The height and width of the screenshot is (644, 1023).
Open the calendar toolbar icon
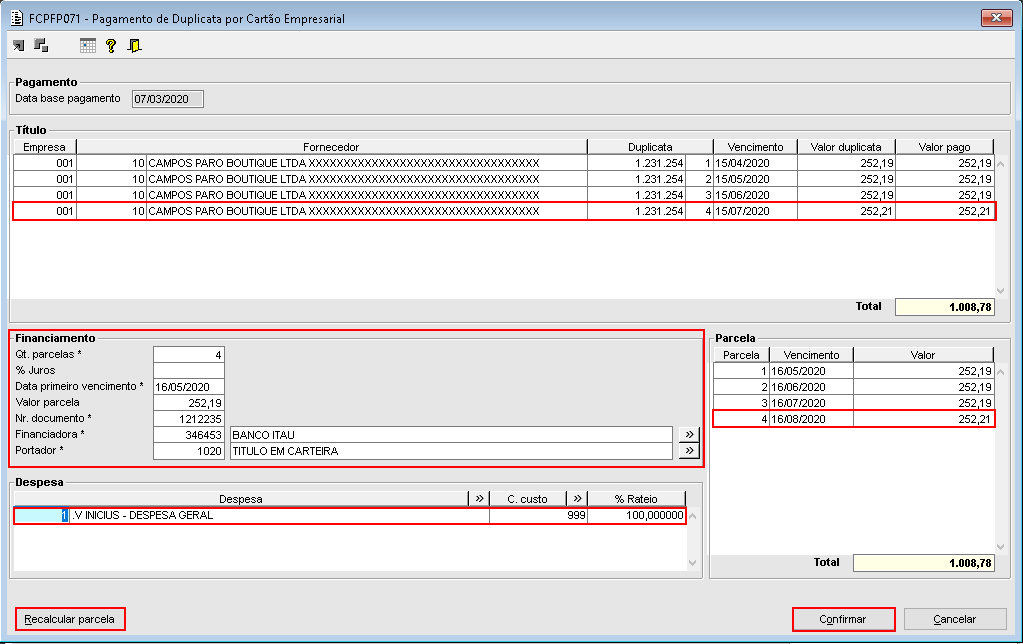87,46
